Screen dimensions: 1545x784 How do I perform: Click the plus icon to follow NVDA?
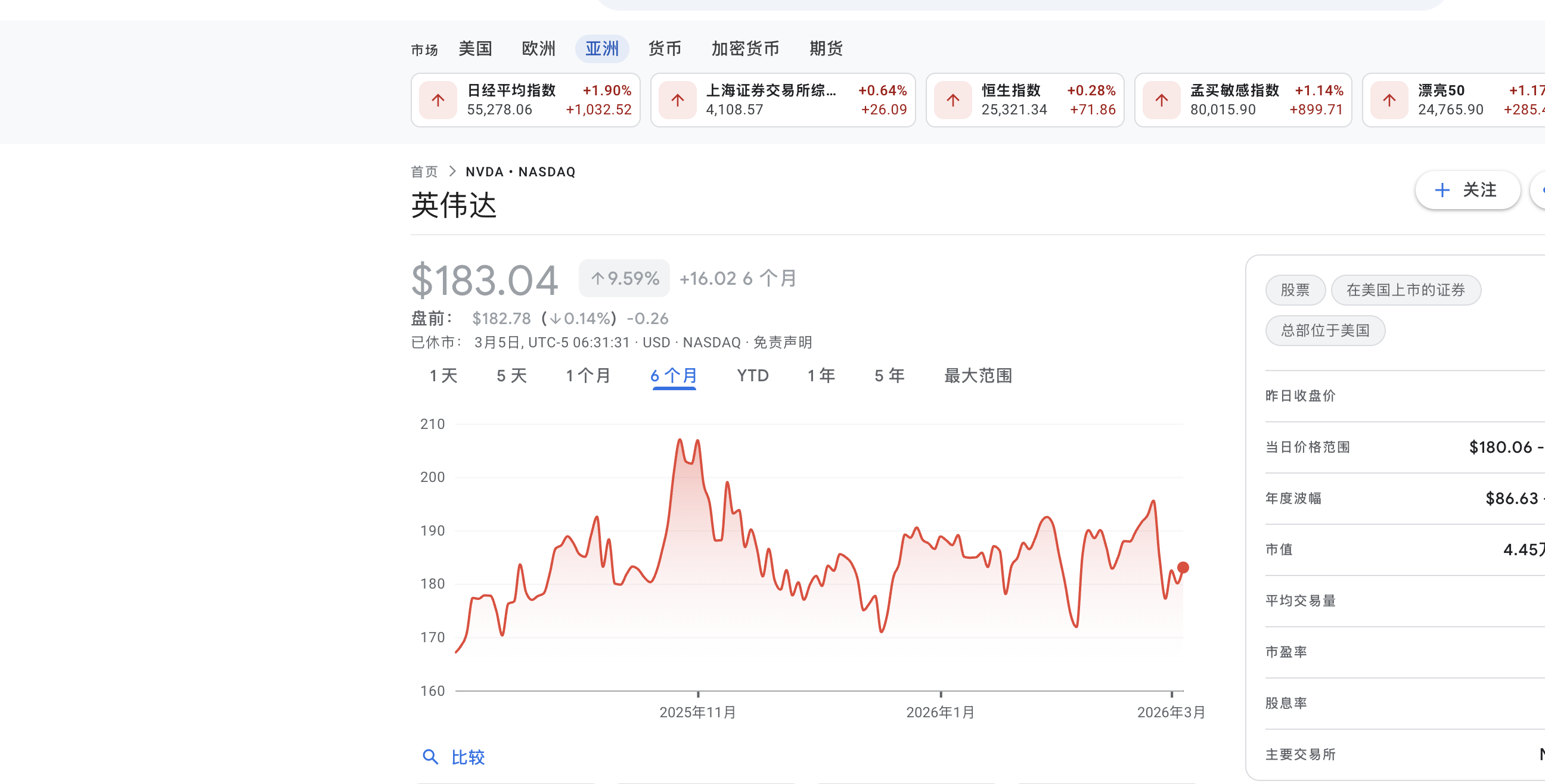click(x=1442, y=191)
